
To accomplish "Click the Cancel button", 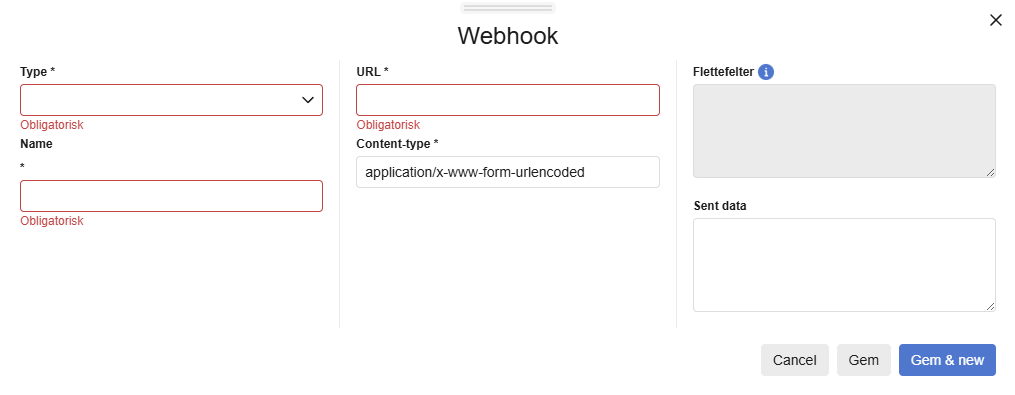I will [x=795, y=360].
